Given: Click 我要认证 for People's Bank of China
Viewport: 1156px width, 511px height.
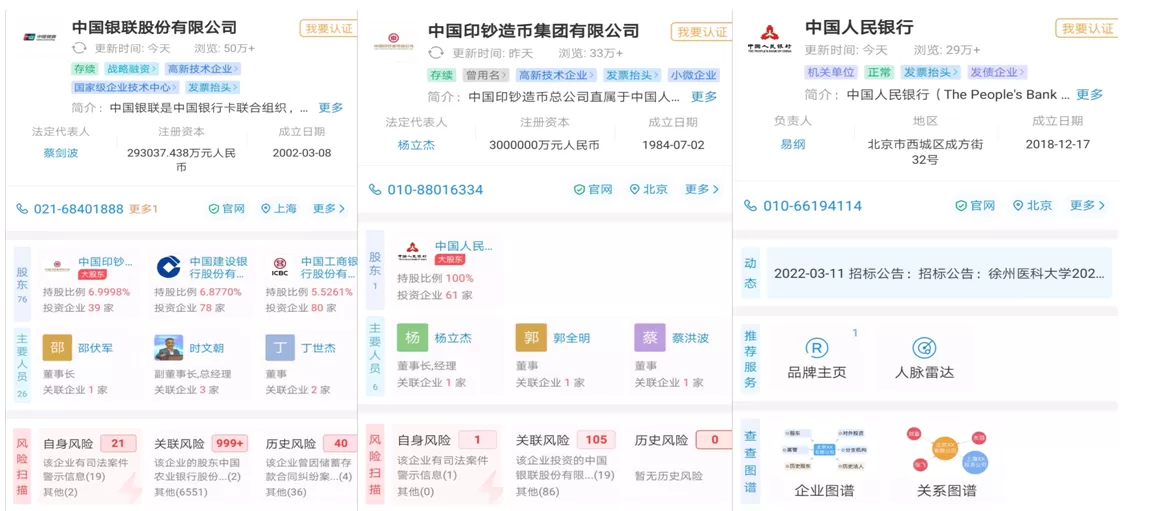Looking at the screenshot, I should pyautogui.click(x=1087, y=29).
